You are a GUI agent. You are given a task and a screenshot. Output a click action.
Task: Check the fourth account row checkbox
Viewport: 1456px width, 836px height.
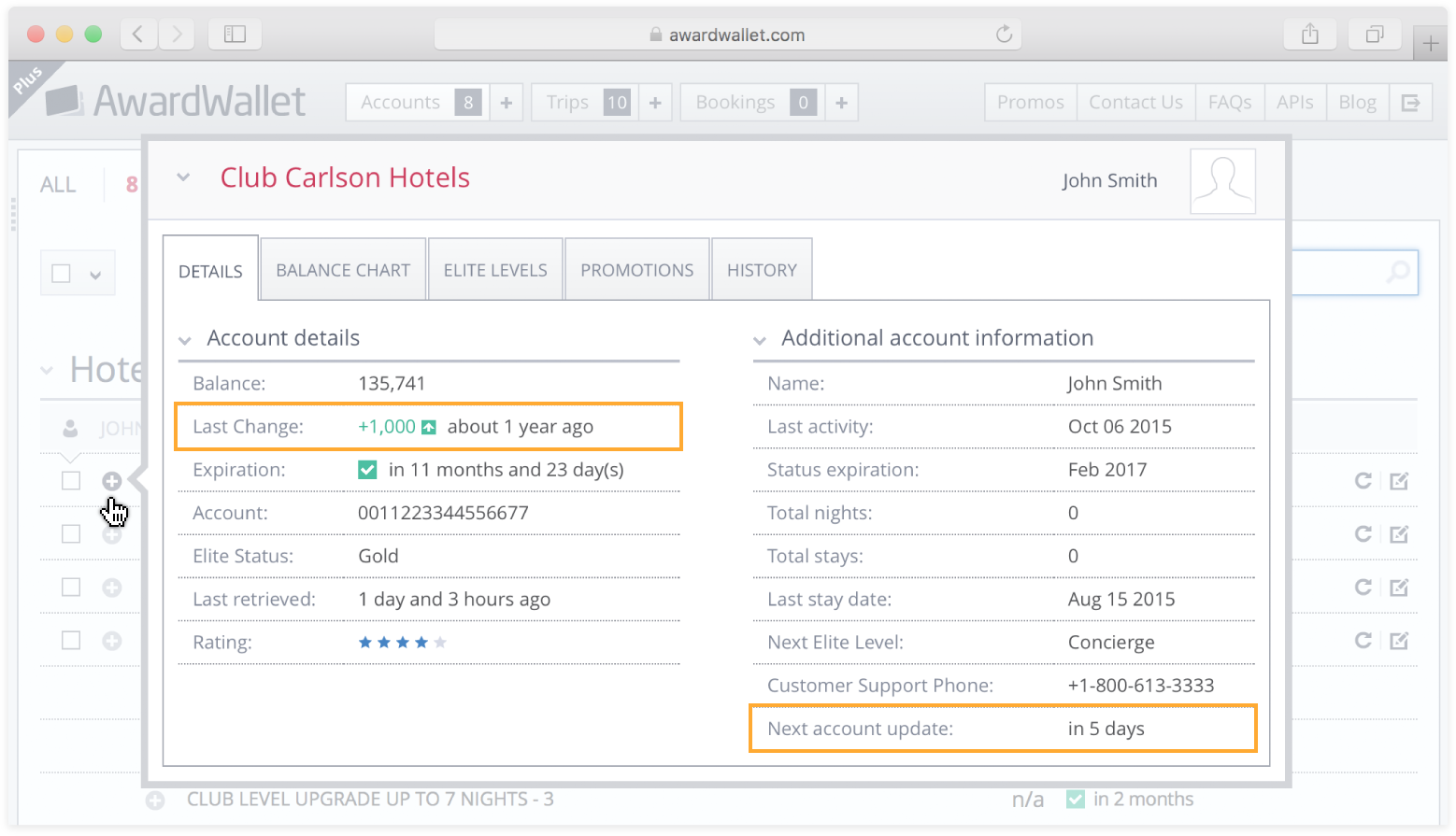[x=71, y=640]
